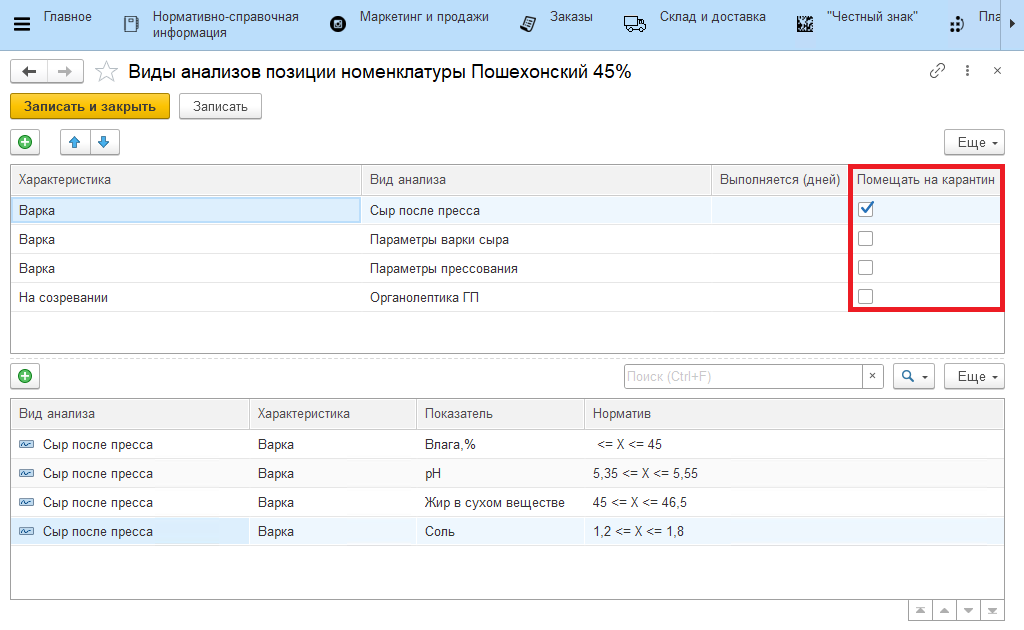
Task: Enable quarantine for Параметры варки сыра
Action: (x=866, y=239)
